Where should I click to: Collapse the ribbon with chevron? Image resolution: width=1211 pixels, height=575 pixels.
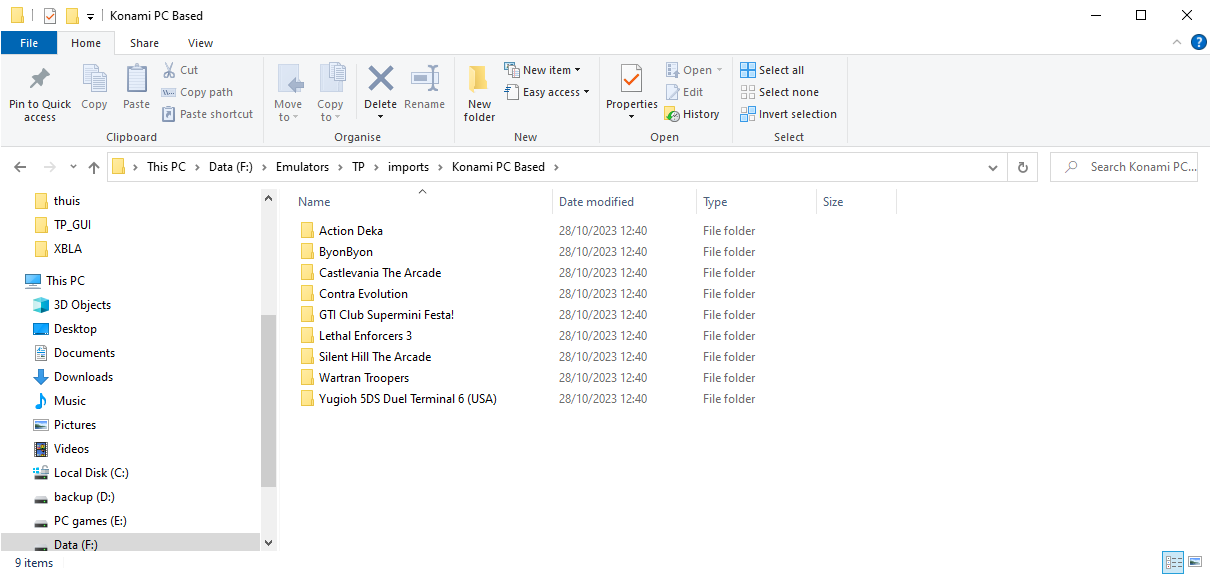click(1177, 43)
